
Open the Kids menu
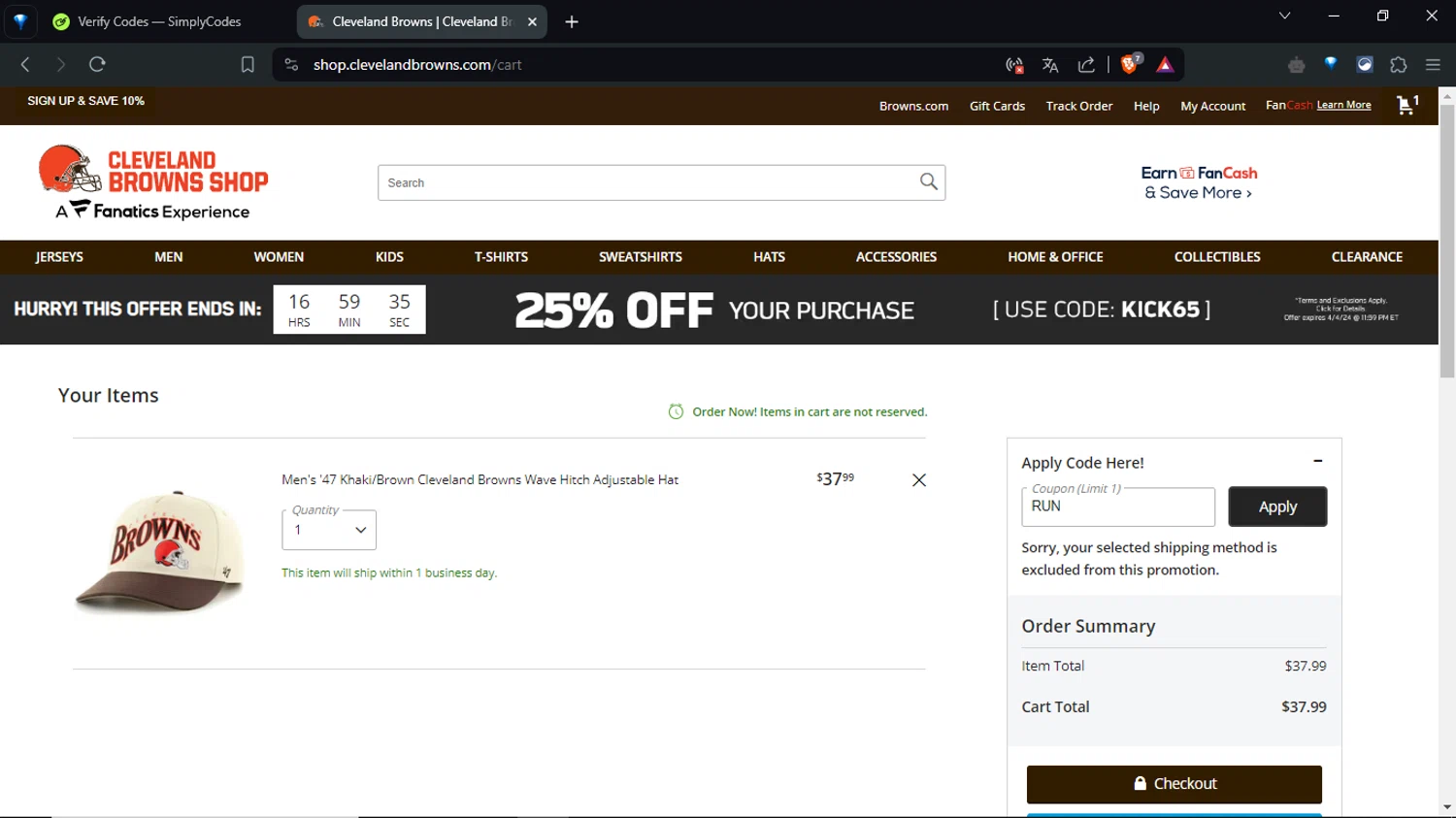389,257
